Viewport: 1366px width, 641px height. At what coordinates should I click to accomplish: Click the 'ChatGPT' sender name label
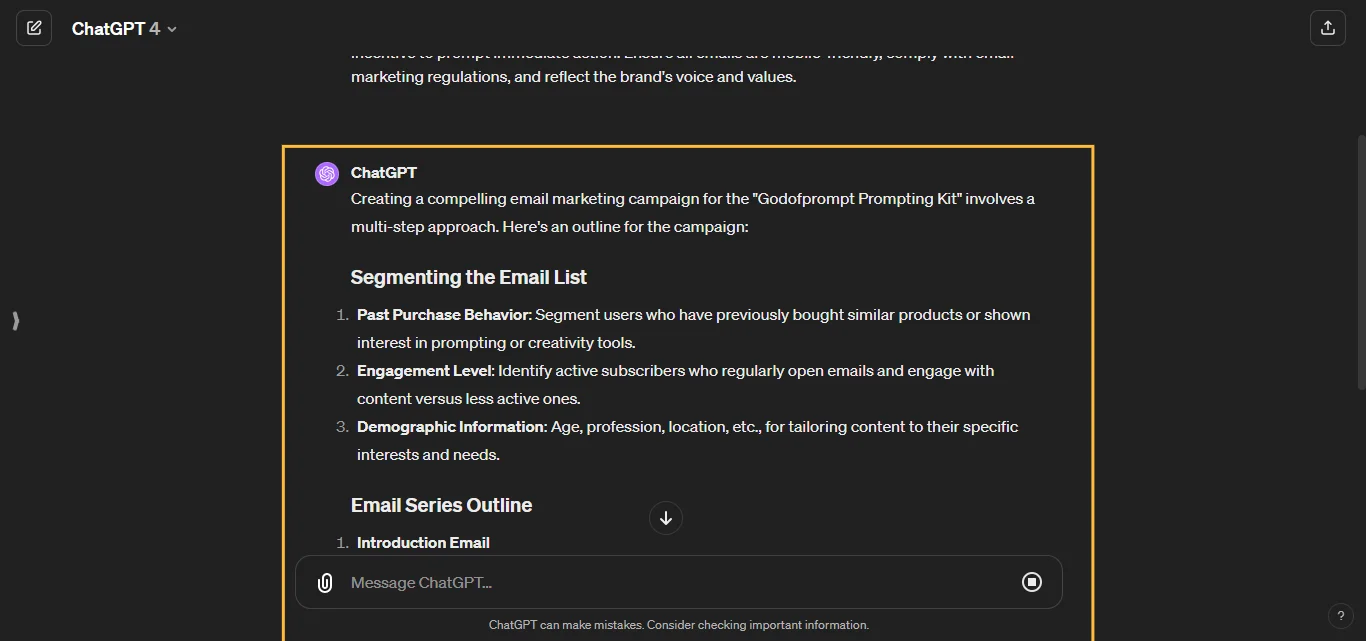384,172
